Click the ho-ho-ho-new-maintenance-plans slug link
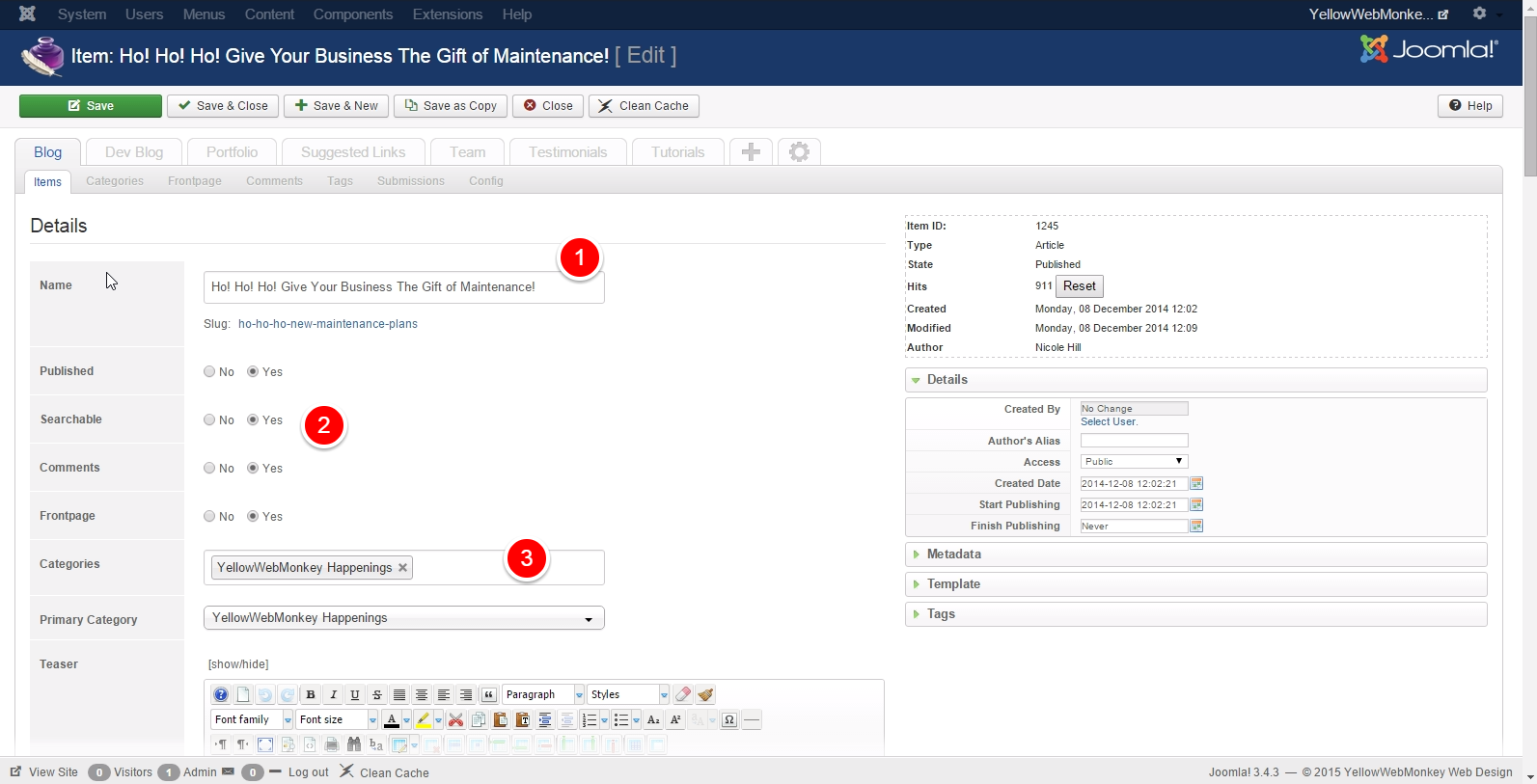The height and width of the screenshot is (784, 1537). pyautogui.click(x=328, y=324)
